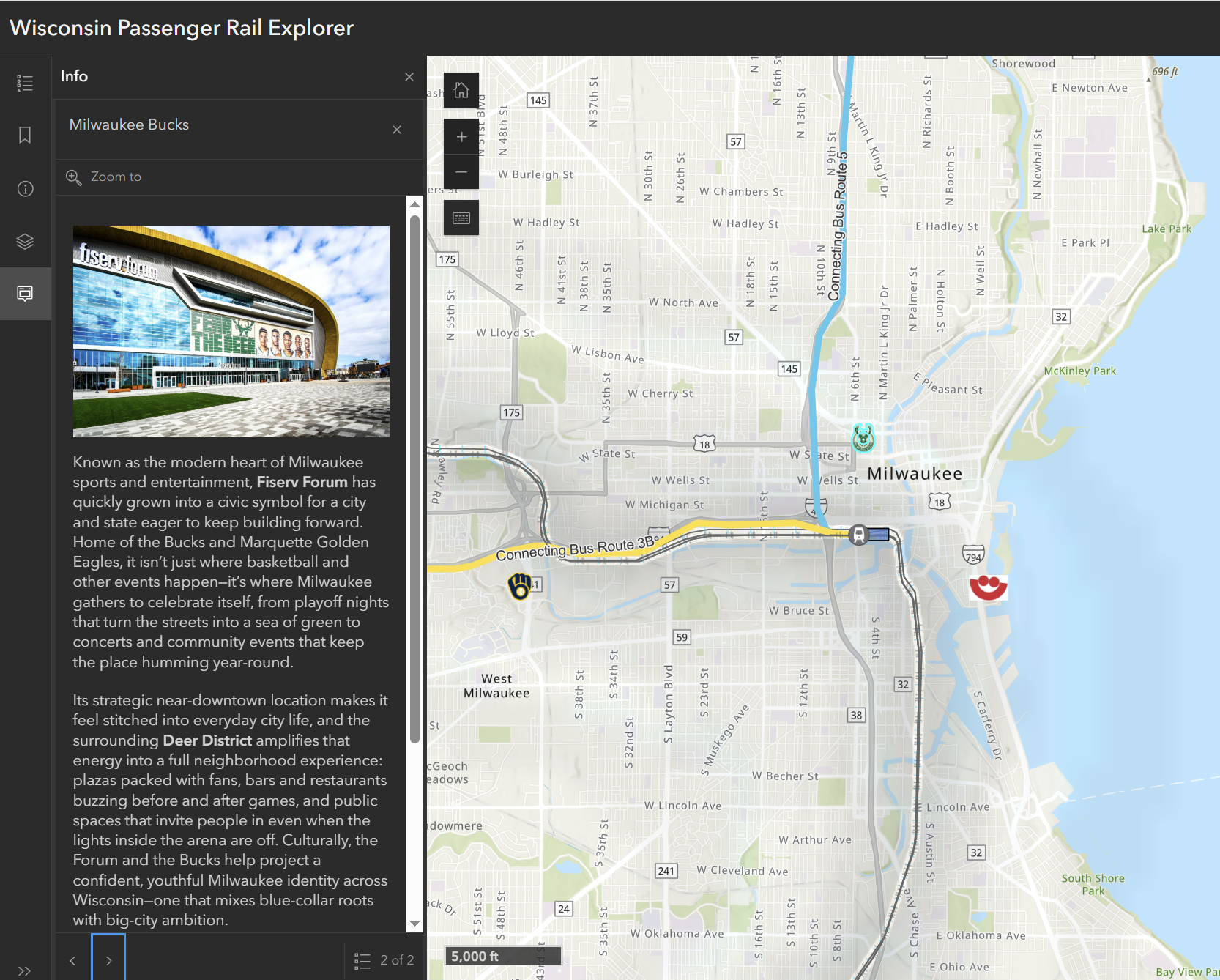The width and height of the screenshot is (1220, 980).
Task: Zoom out on the map
Action: pyautogui.click(x=461, y=171)
